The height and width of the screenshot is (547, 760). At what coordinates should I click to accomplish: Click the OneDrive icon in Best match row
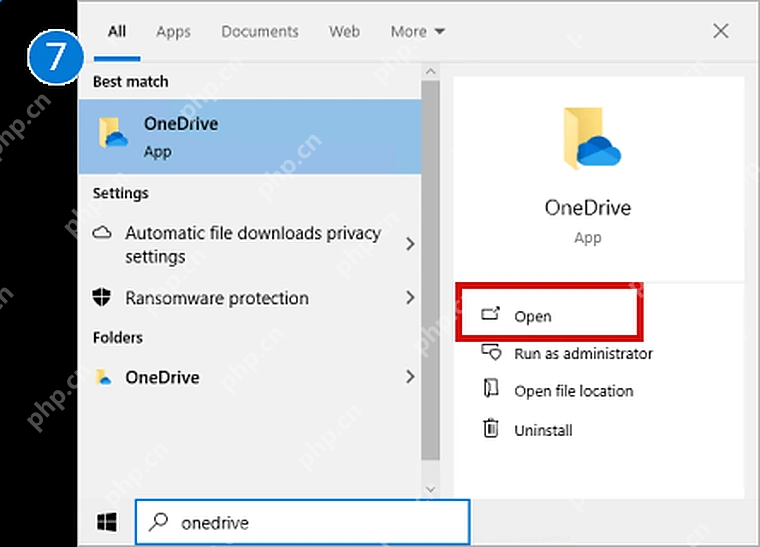pyautogui.click(x=113, y=132)
